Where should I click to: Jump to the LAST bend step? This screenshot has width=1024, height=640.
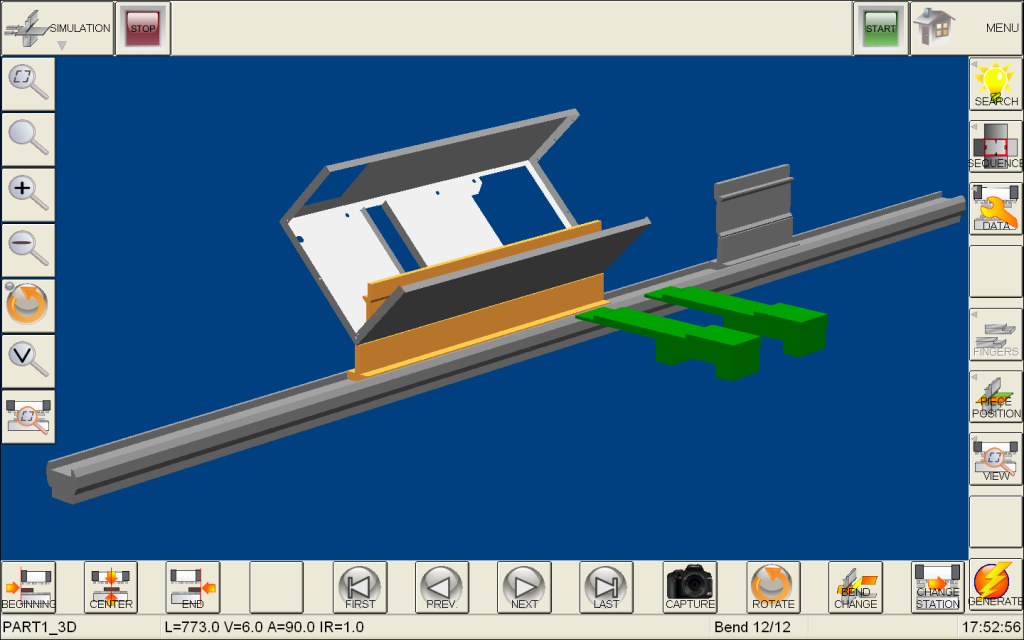coord(606,587)
